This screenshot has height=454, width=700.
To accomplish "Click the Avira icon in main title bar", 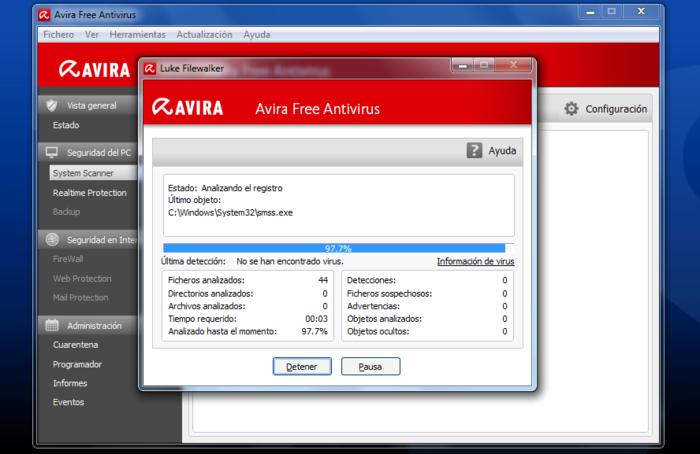I will pyautogui.click(x=44, y=15).
